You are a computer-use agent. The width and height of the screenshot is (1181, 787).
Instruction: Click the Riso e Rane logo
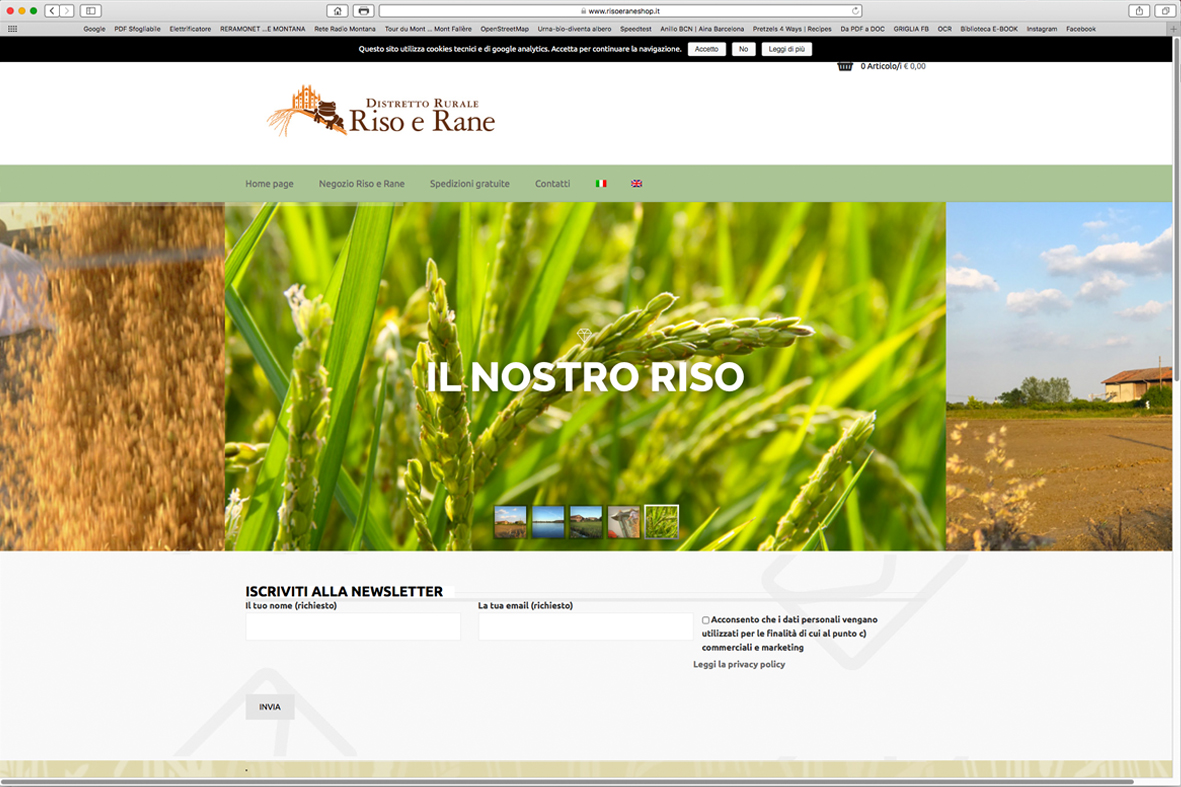click(382, 111)
